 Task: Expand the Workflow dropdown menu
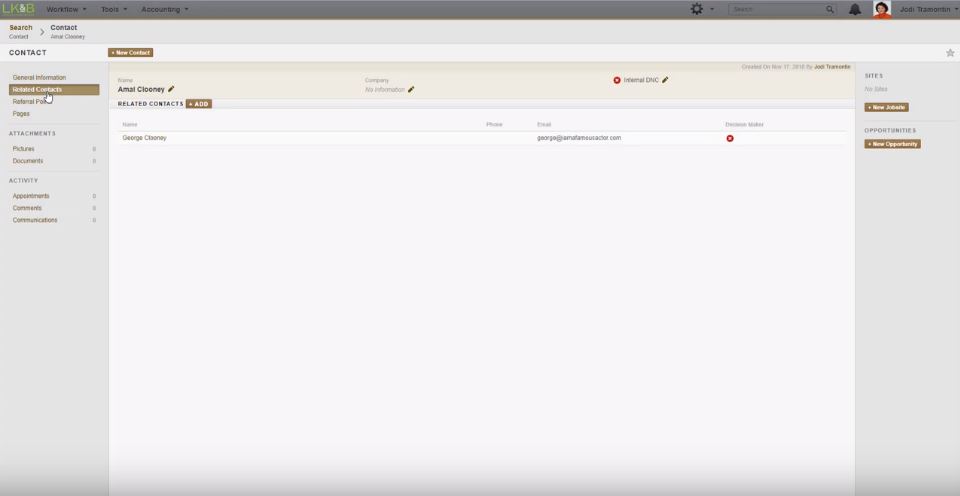(66, 9)
